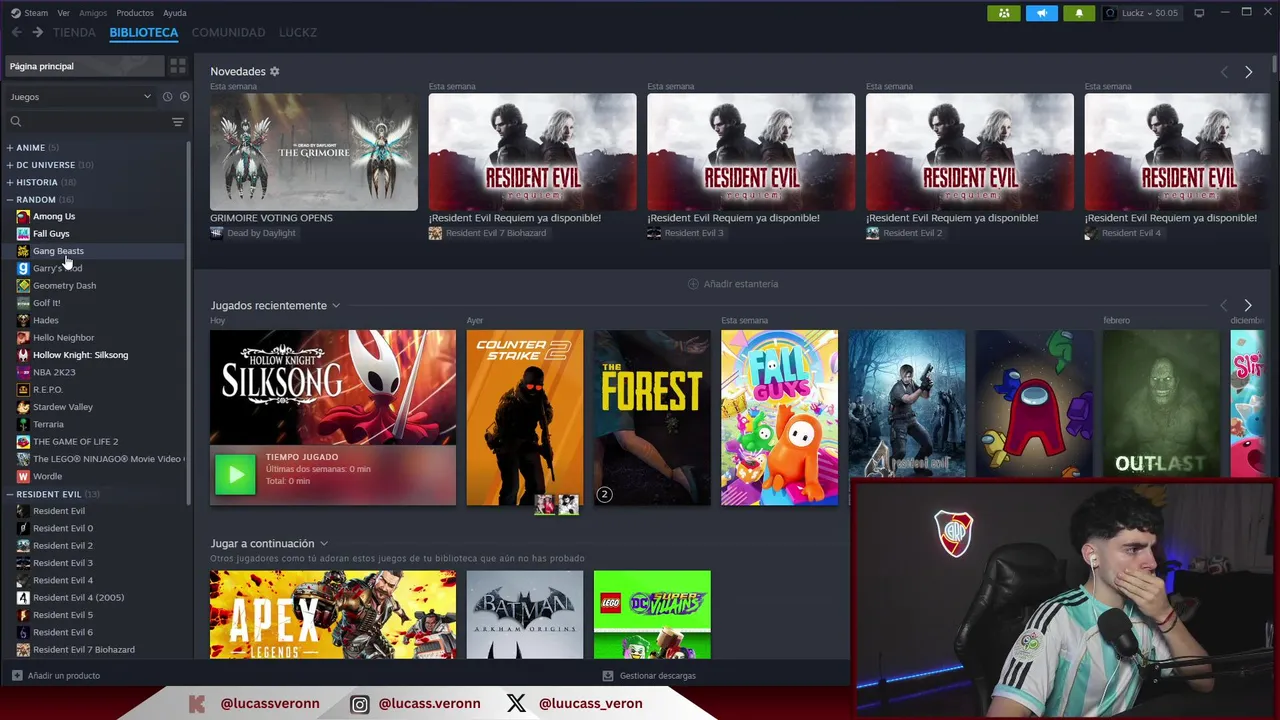Image resolution: width=1280 pixels, height=720 pixels.
Task: Open the Ver menu
Action: (x=63, y=13)
